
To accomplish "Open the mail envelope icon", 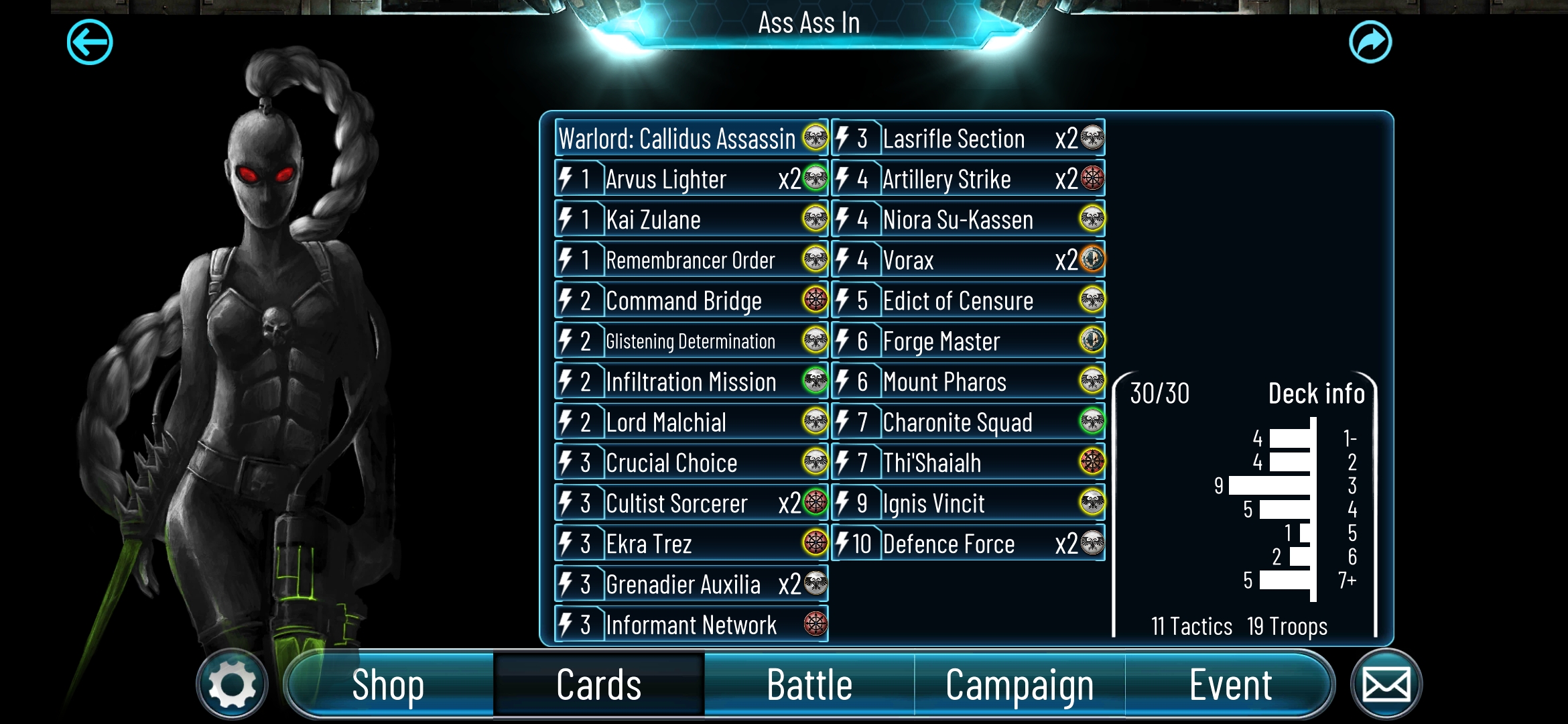I will pos(1386,684).
